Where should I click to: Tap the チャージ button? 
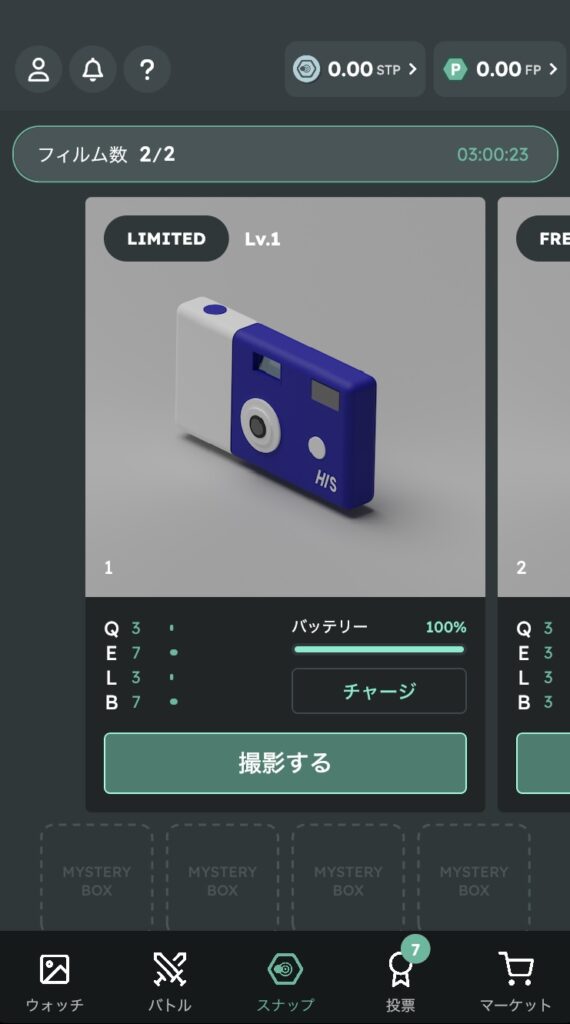pos(379,691)
